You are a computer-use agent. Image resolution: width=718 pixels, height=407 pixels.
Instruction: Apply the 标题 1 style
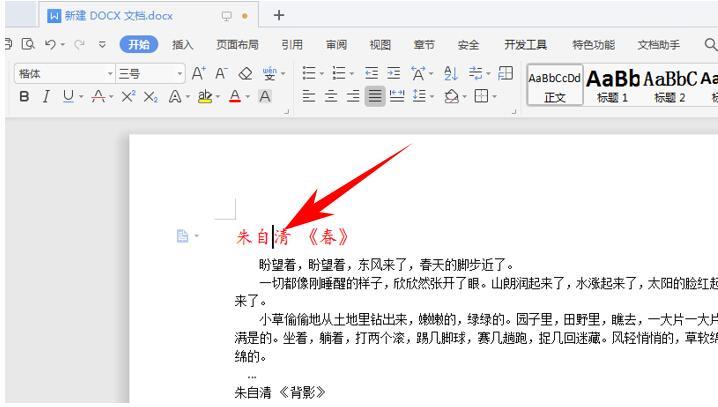(613, 85)
